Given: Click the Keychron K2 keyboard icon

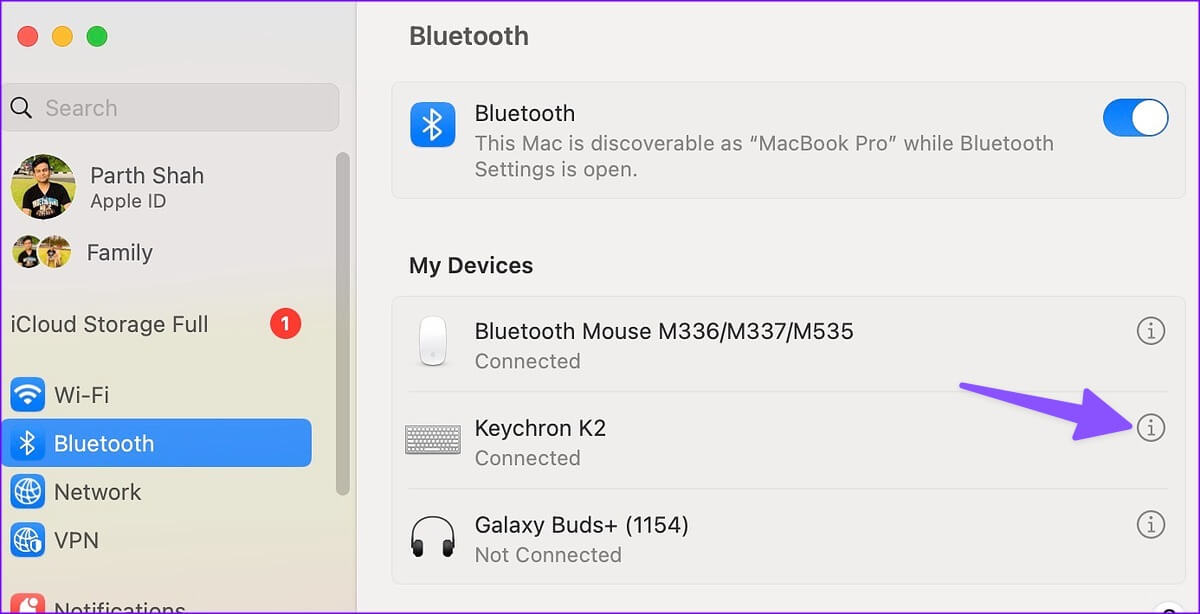Looking at the screenshot, I should (x=432, y=440).
